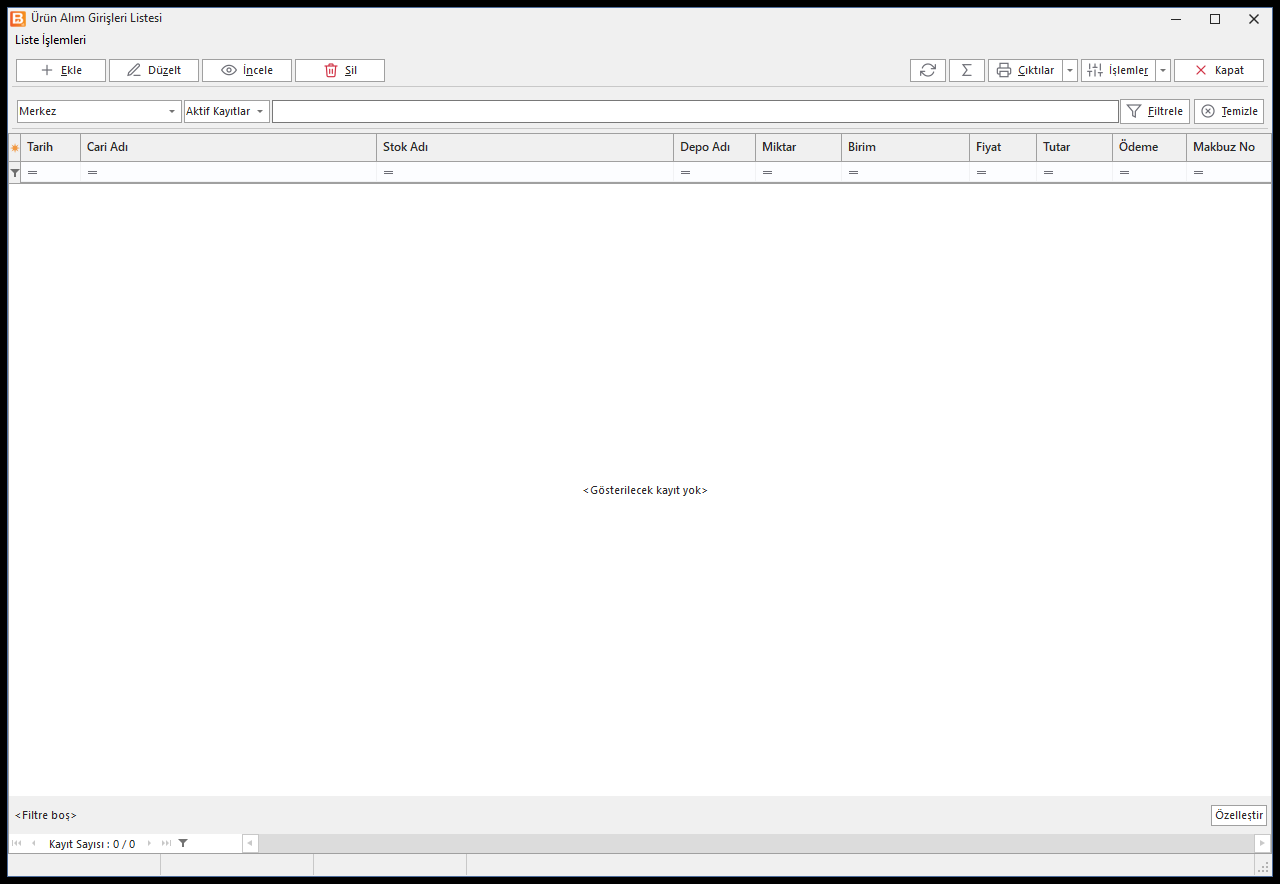Sort by Depo Adı column header
The width and height of the screenshot is (1280, 884).
[x=715, y=147]
